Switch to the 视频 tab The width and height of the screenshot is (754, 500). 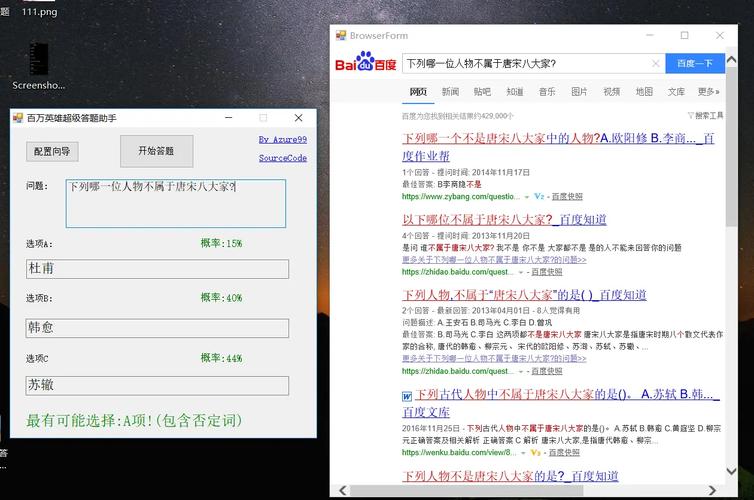click(611, 91)
